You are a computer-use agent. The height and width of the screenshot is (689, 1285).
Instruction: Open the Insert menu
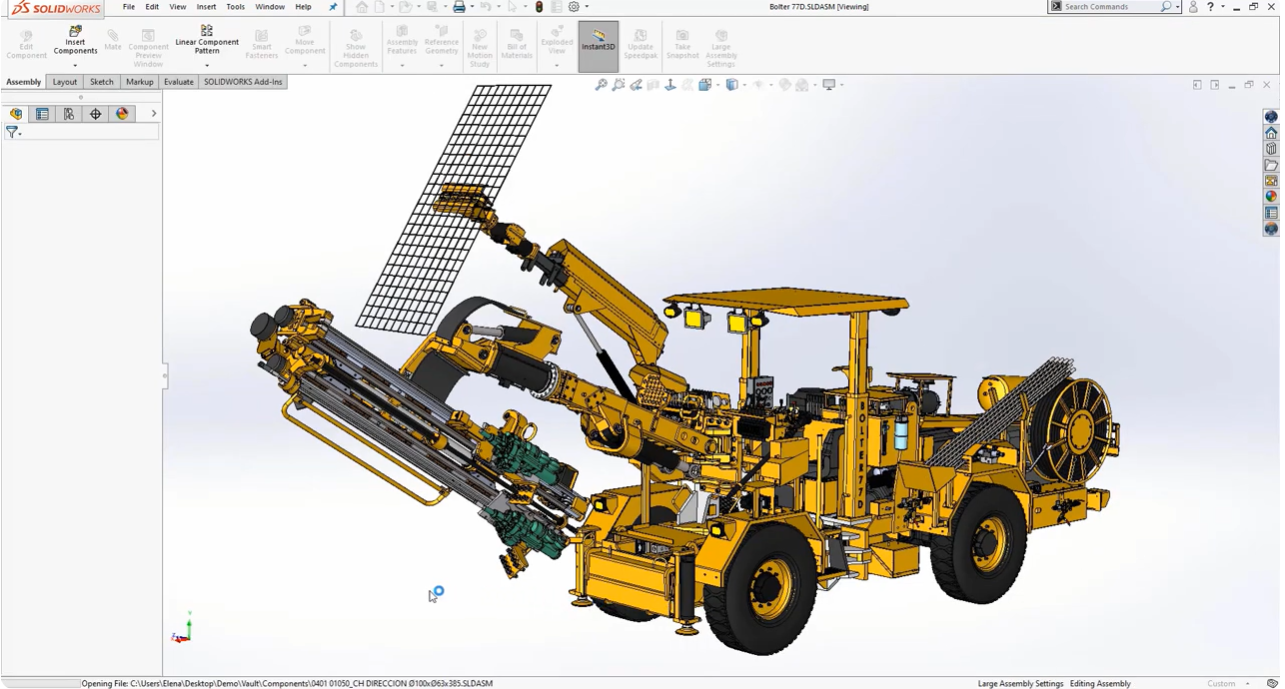click(x=206, y=7)
